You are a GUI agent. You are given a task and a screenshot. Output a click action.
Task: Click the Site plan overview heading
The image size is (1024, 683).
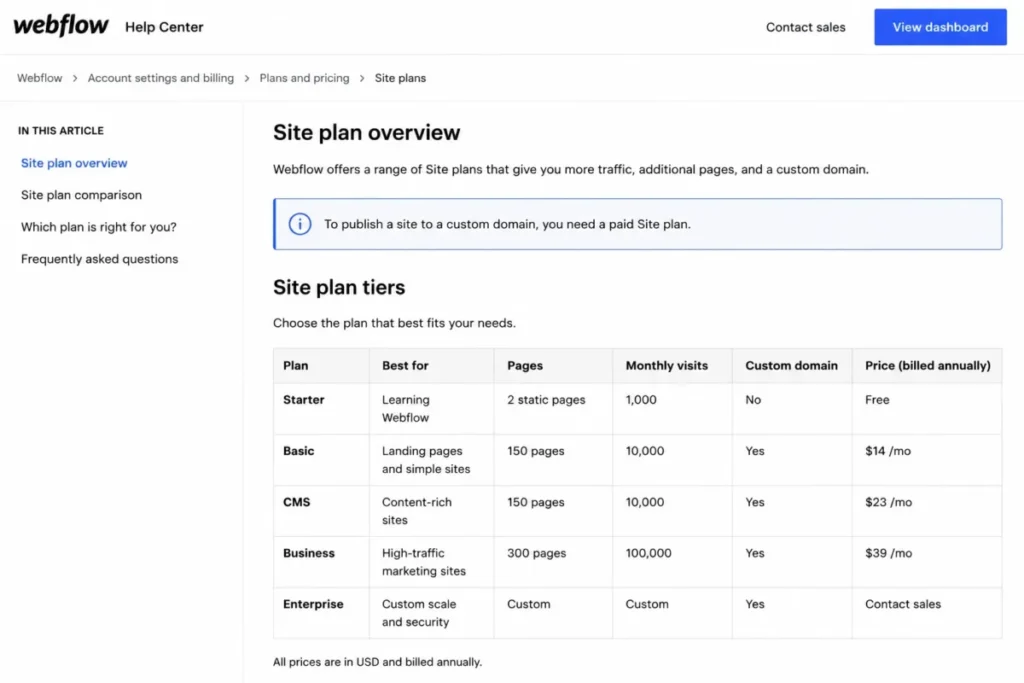pyautogui.click(x=366, y=133)
